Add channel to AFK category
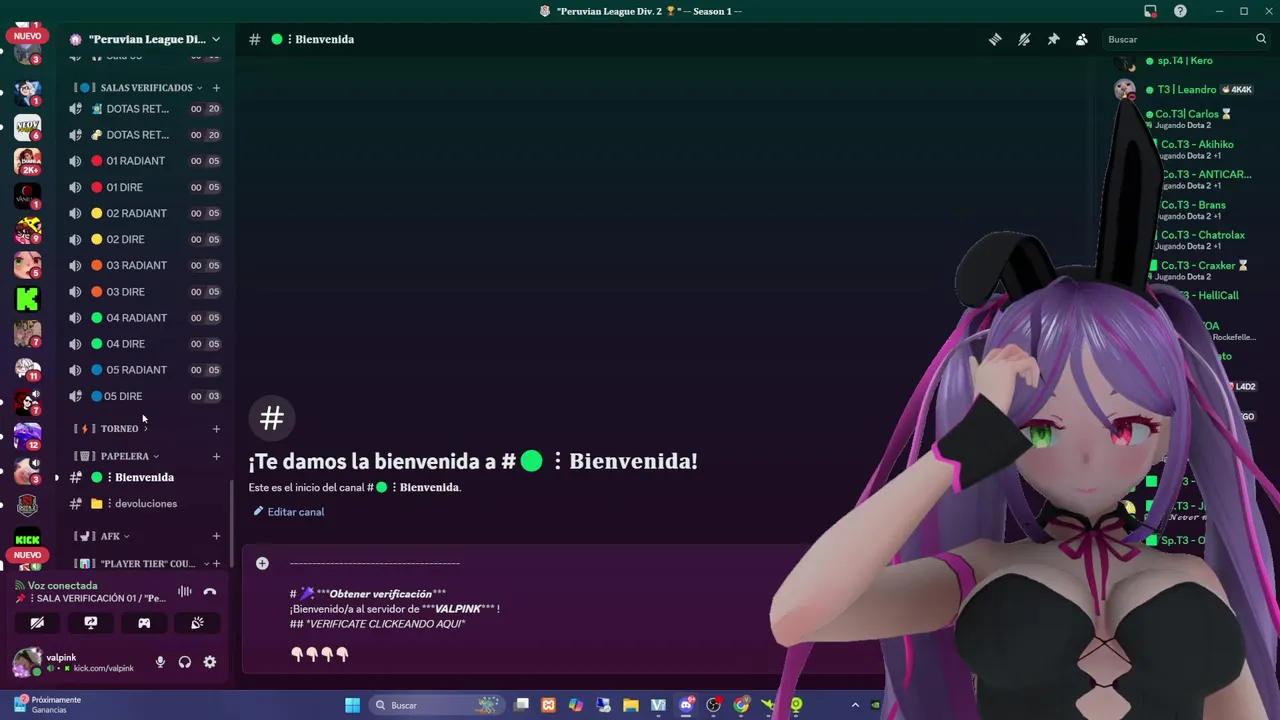 [216, 536]
